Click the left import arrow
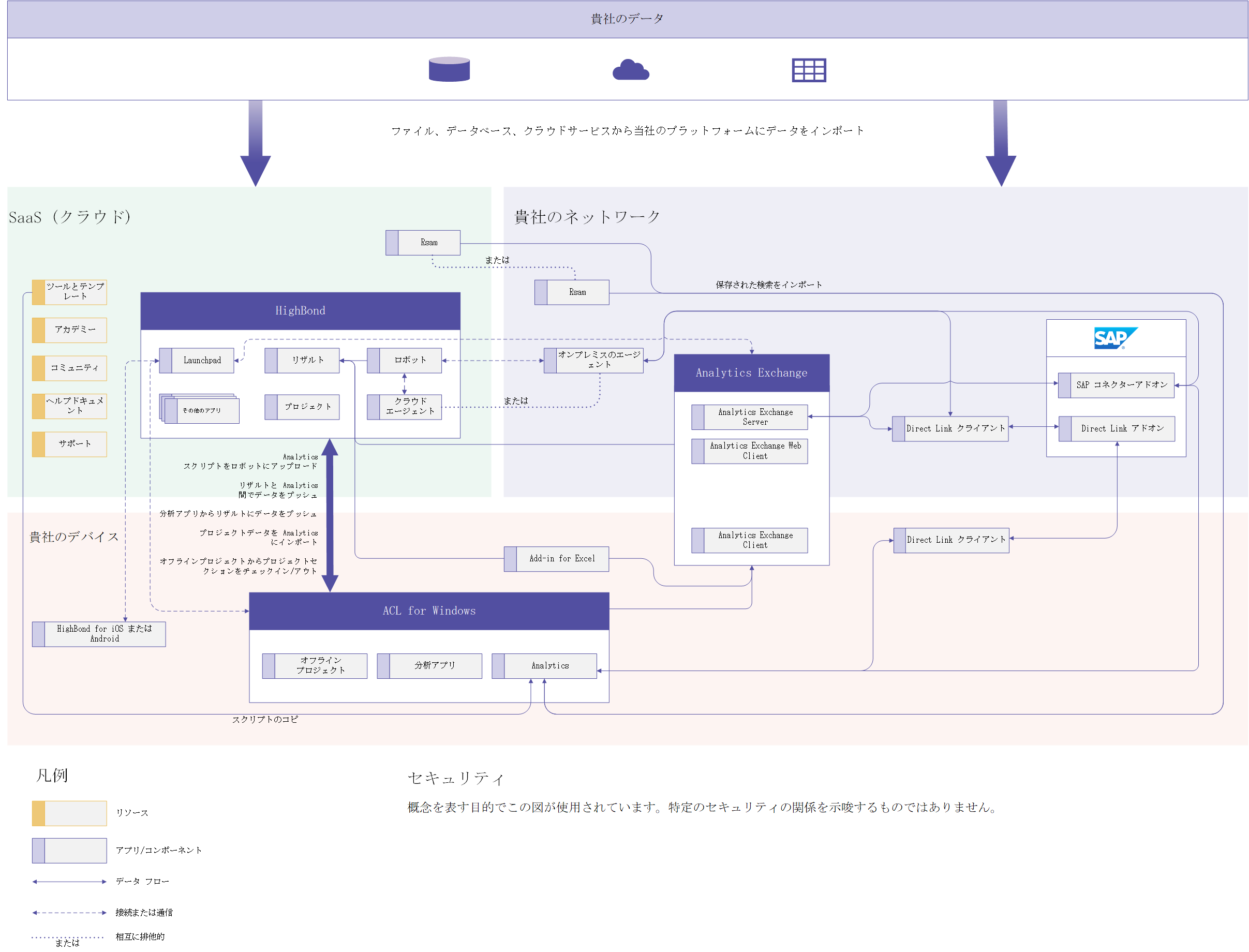The height and width of the screenshot is (952, 1249). click(x=255, y=144)
